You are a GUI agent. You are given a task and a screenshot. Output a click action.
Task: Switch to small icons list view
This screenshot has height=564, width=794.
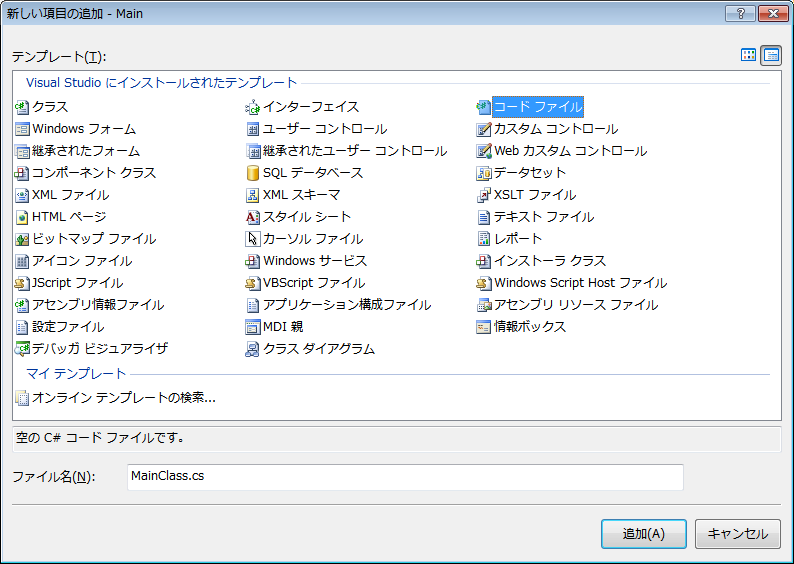tap(771, 55)
